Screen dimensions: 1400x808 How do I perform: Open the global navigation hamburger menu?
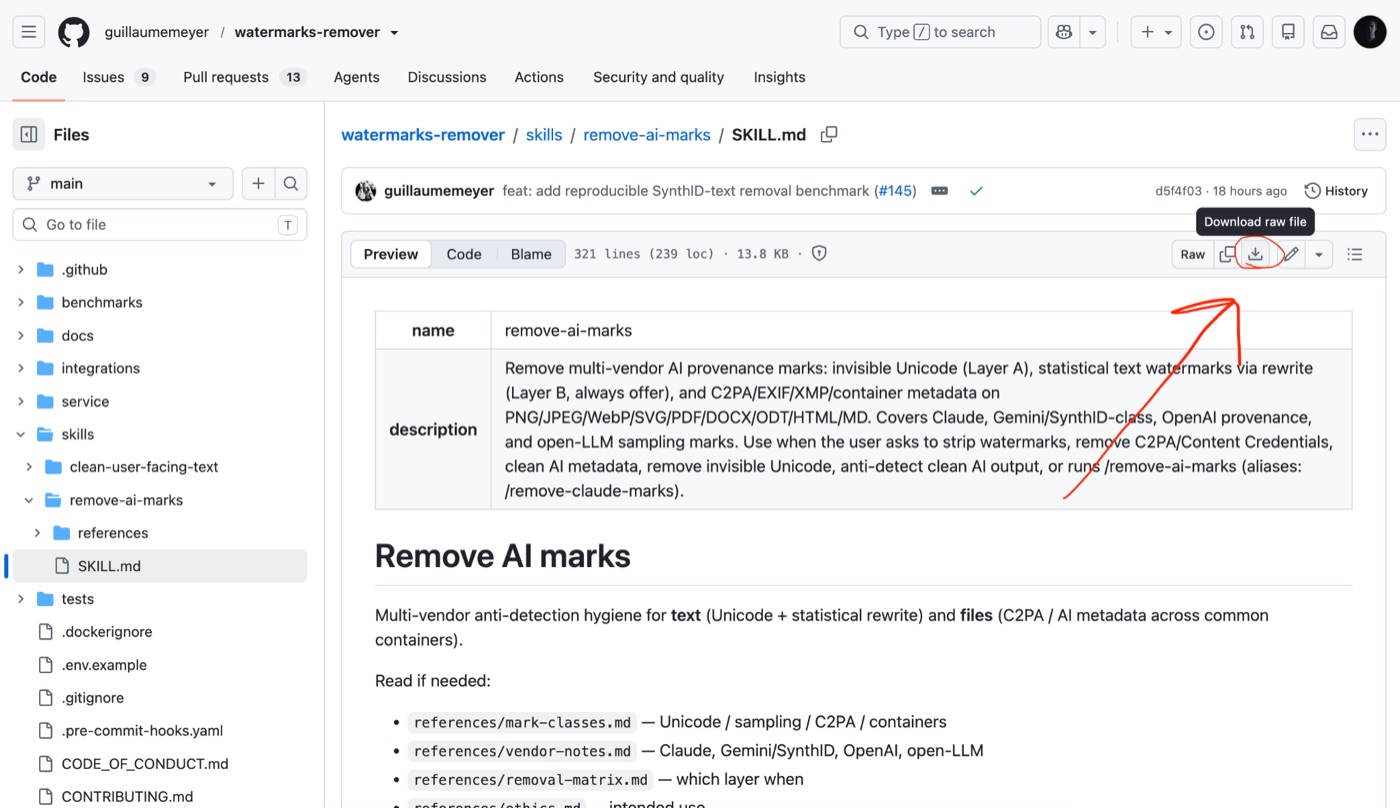coord(29,32)
